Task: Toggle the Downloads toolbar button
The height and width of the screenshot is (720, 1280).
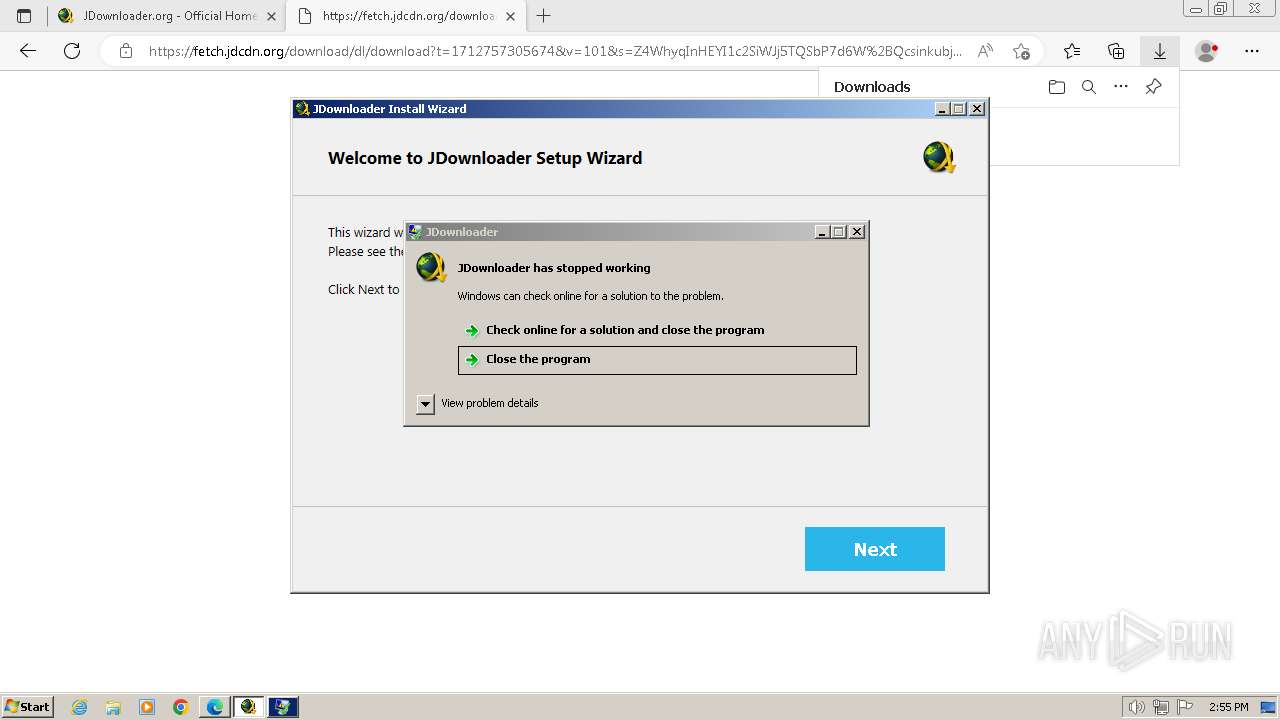Action: pyautogui.click(x=1159, y=51)
